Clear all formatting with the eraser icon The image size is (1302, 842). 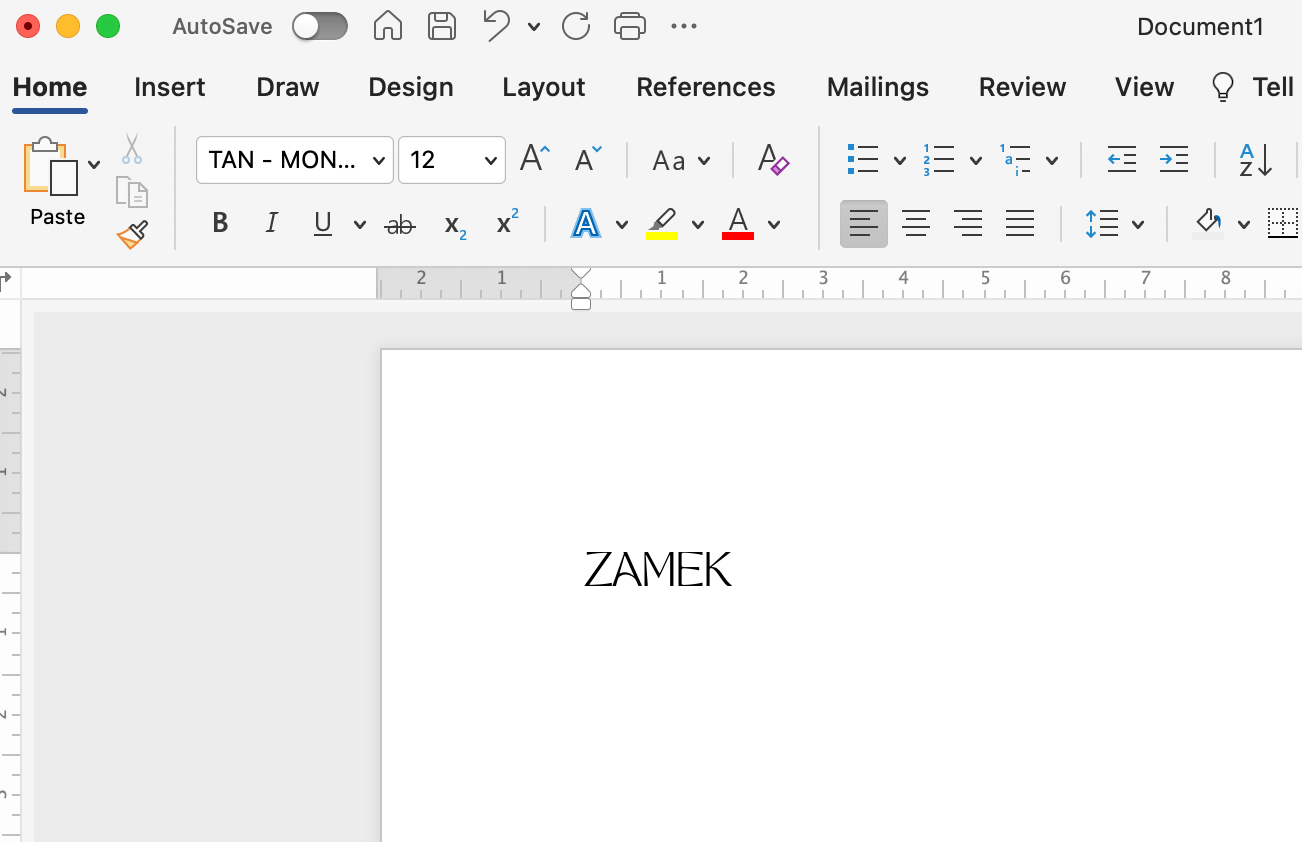(772, 159)
